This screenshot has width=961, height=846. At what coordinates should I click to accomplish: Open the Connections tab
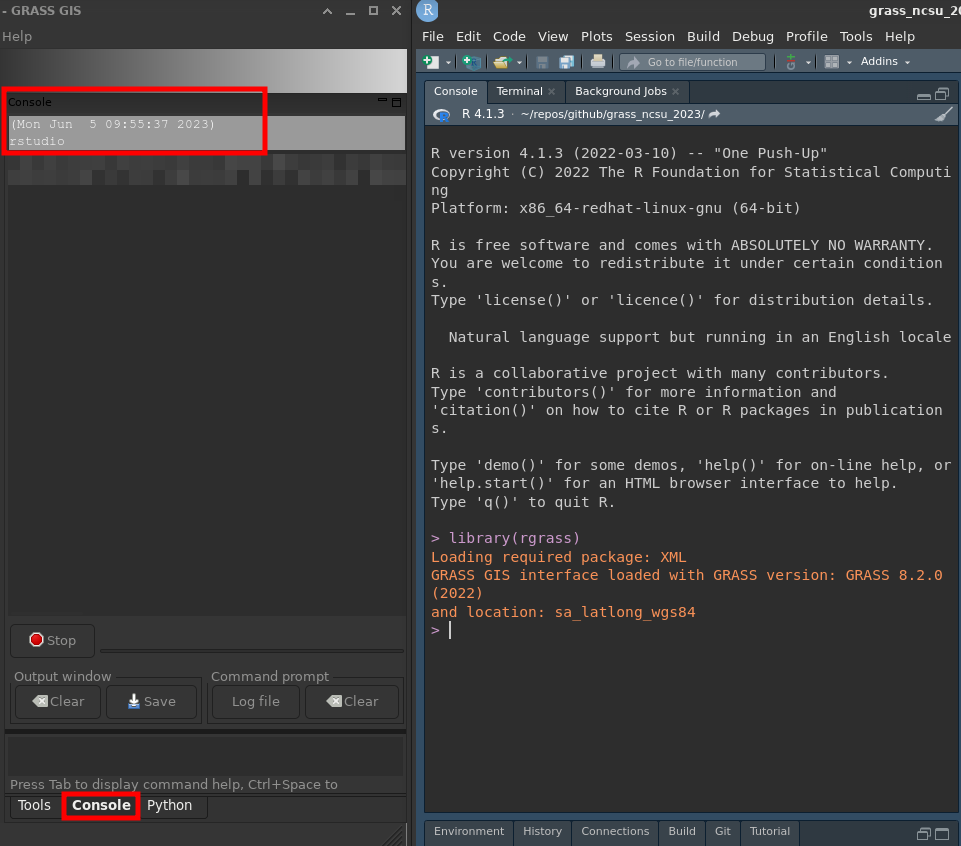[615, 831]
